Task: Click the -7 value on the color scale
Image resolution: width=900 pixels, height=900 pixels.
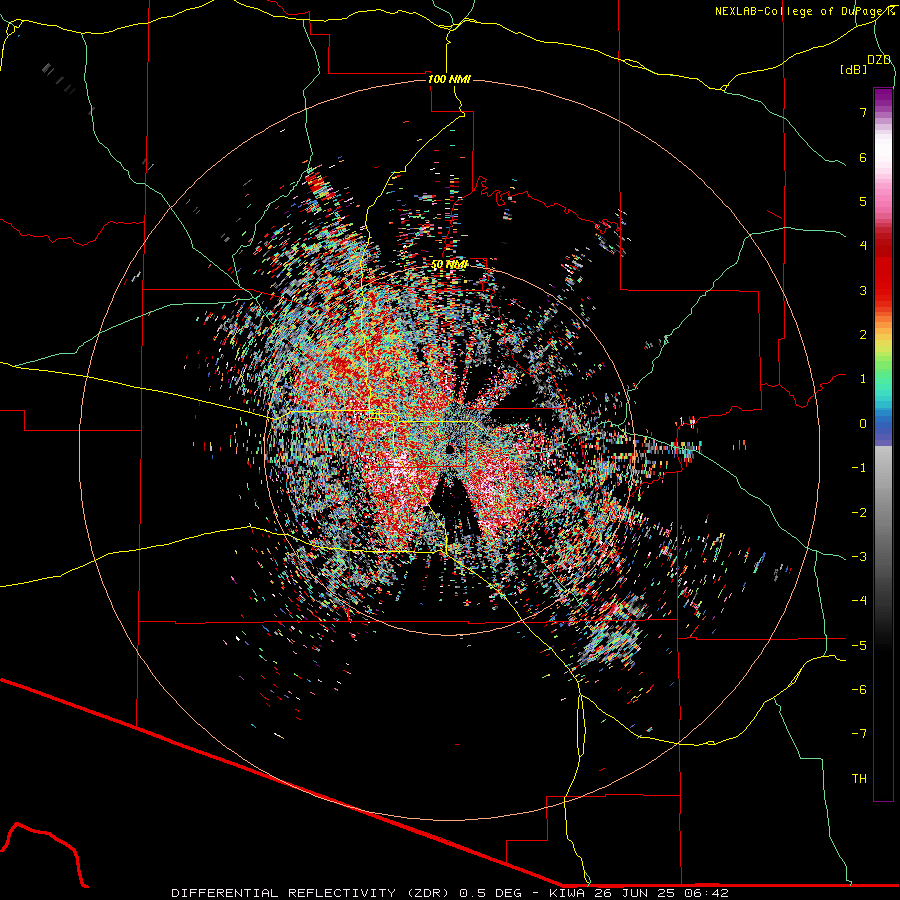Action: coord(859,734)
